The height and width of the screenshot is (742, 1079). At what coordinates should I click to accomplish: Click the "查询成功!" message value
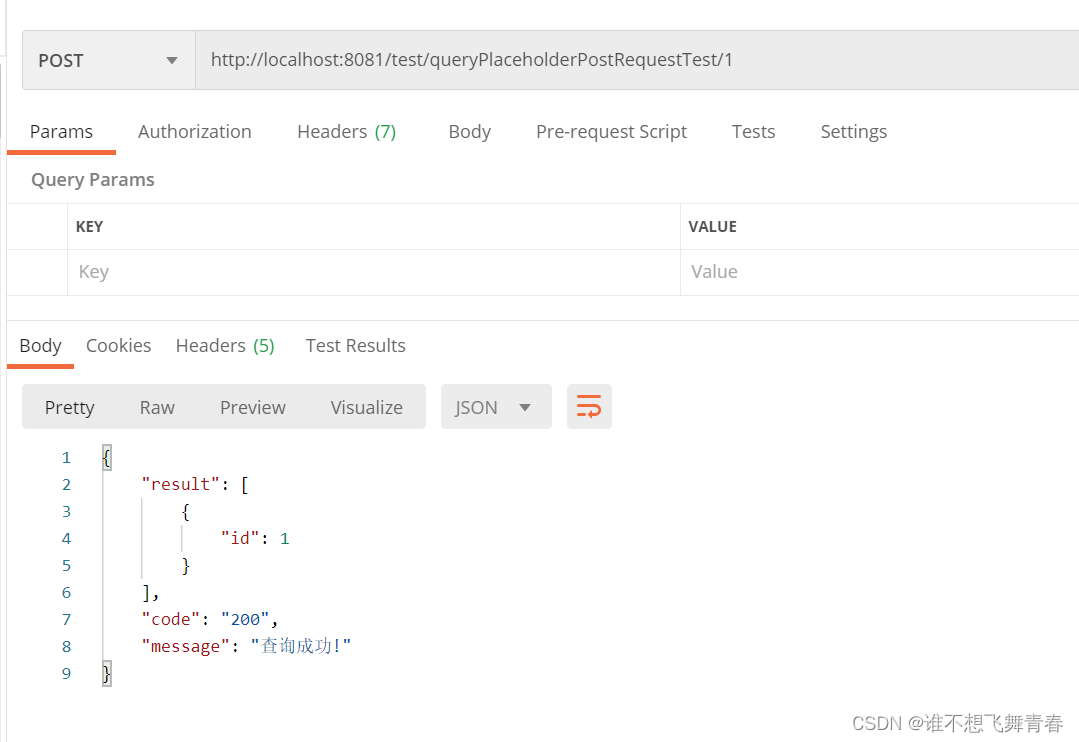click(301, 646)
